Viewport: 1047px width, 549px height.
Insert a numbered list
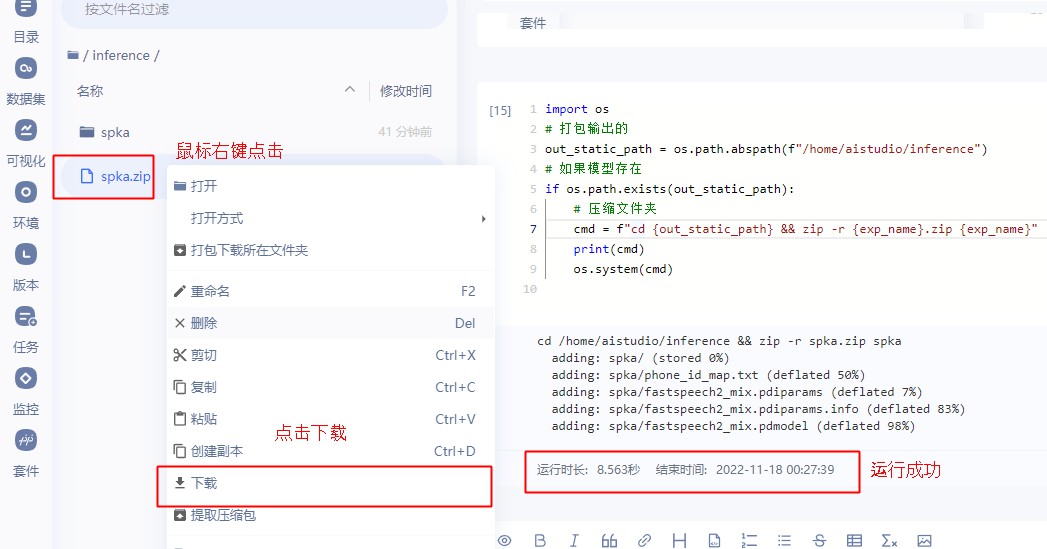pyautogui.click(x=749, y=540)
